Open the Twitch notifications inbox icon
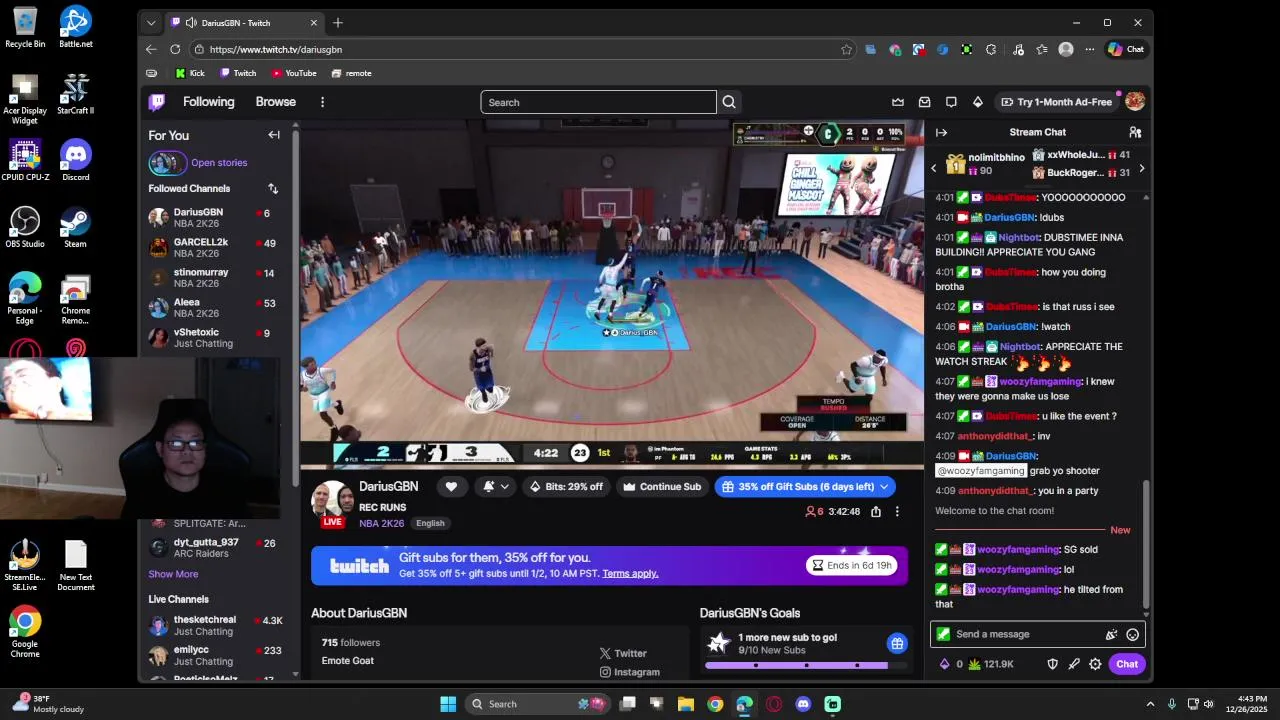1280x720 pixels. pos(925,102)
